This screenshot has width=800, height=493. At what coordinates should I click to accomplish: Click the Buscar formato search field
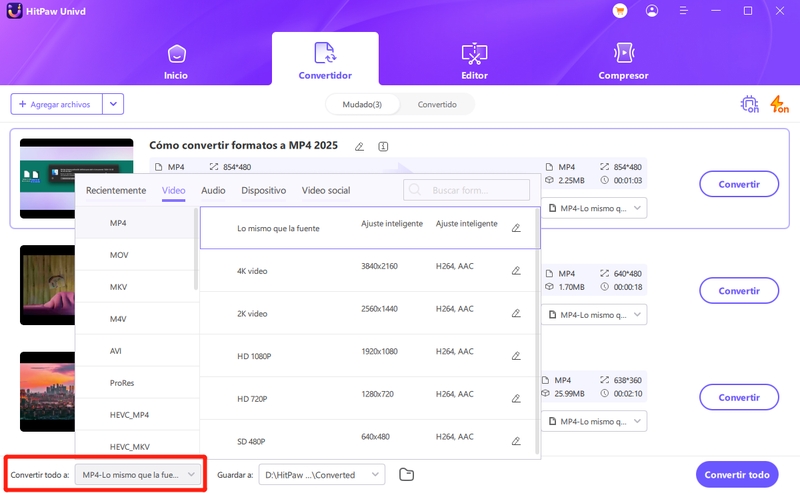pyautogui.click(x=466, y=190)
